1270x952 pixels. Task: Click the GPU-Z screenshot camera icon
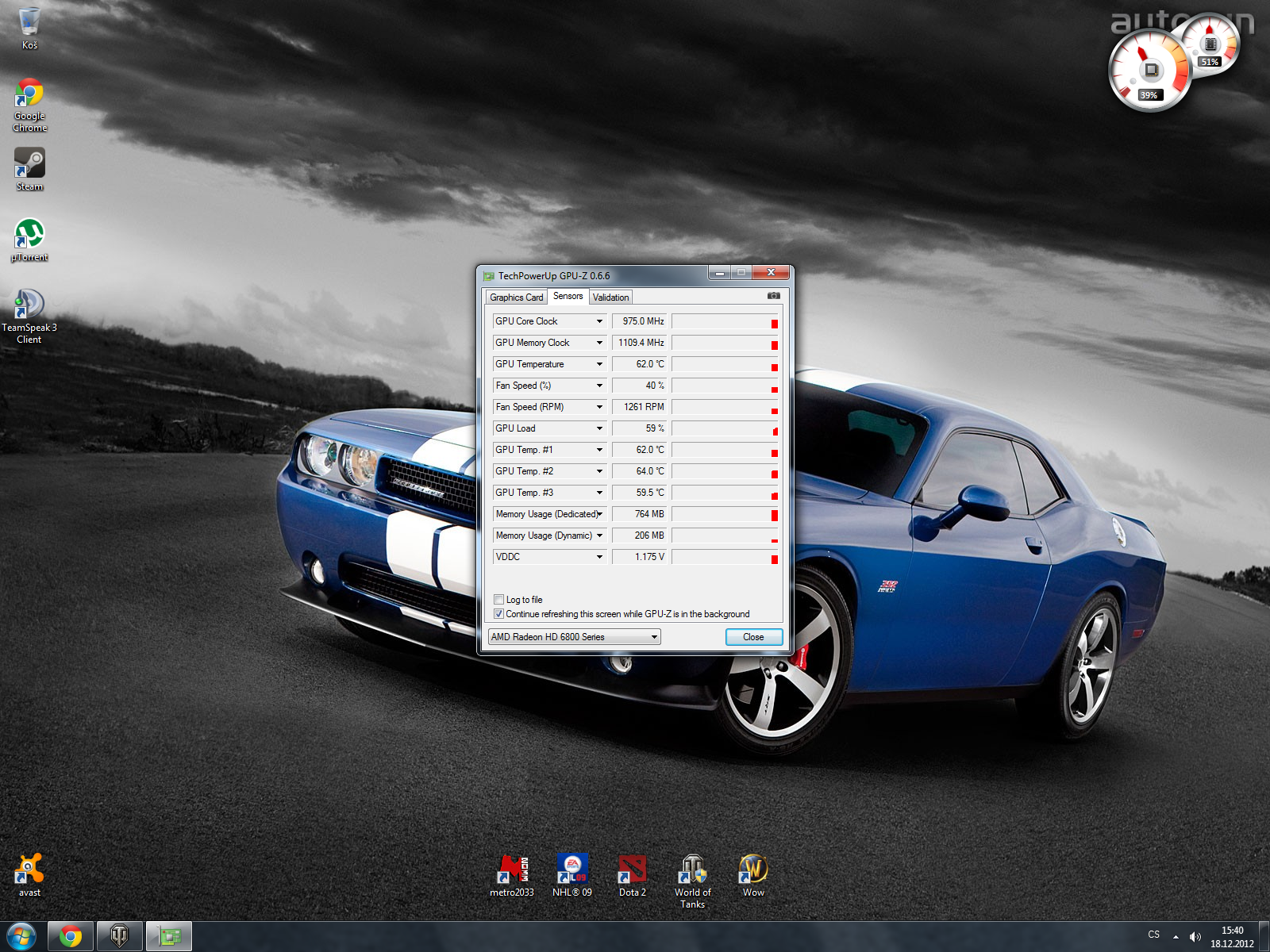773,296
